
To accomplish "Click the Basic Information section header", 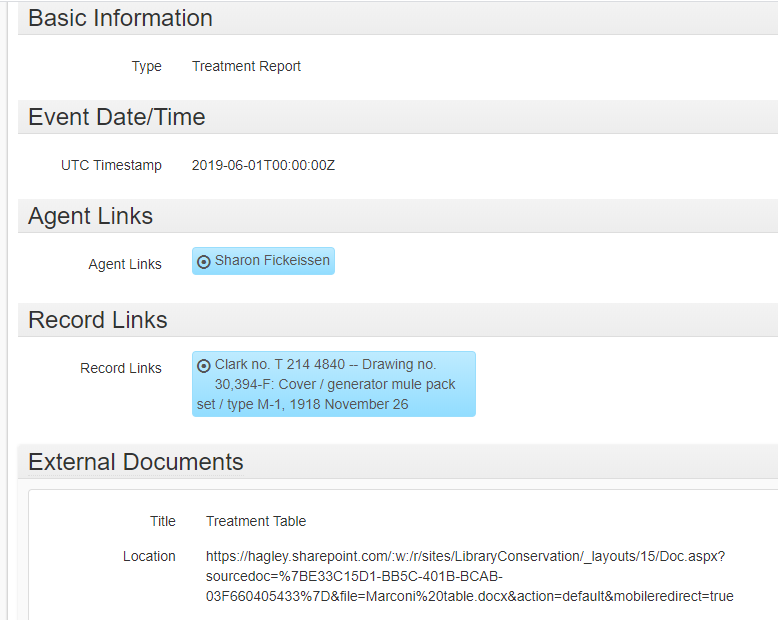I will coord(121,18).
